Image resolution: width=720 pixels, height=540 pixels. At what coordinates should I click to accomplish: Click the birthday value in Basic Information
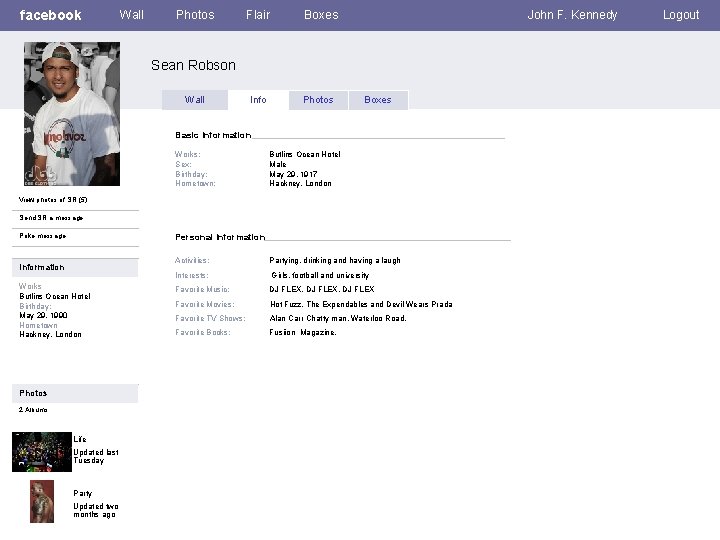tap(293, 174)
